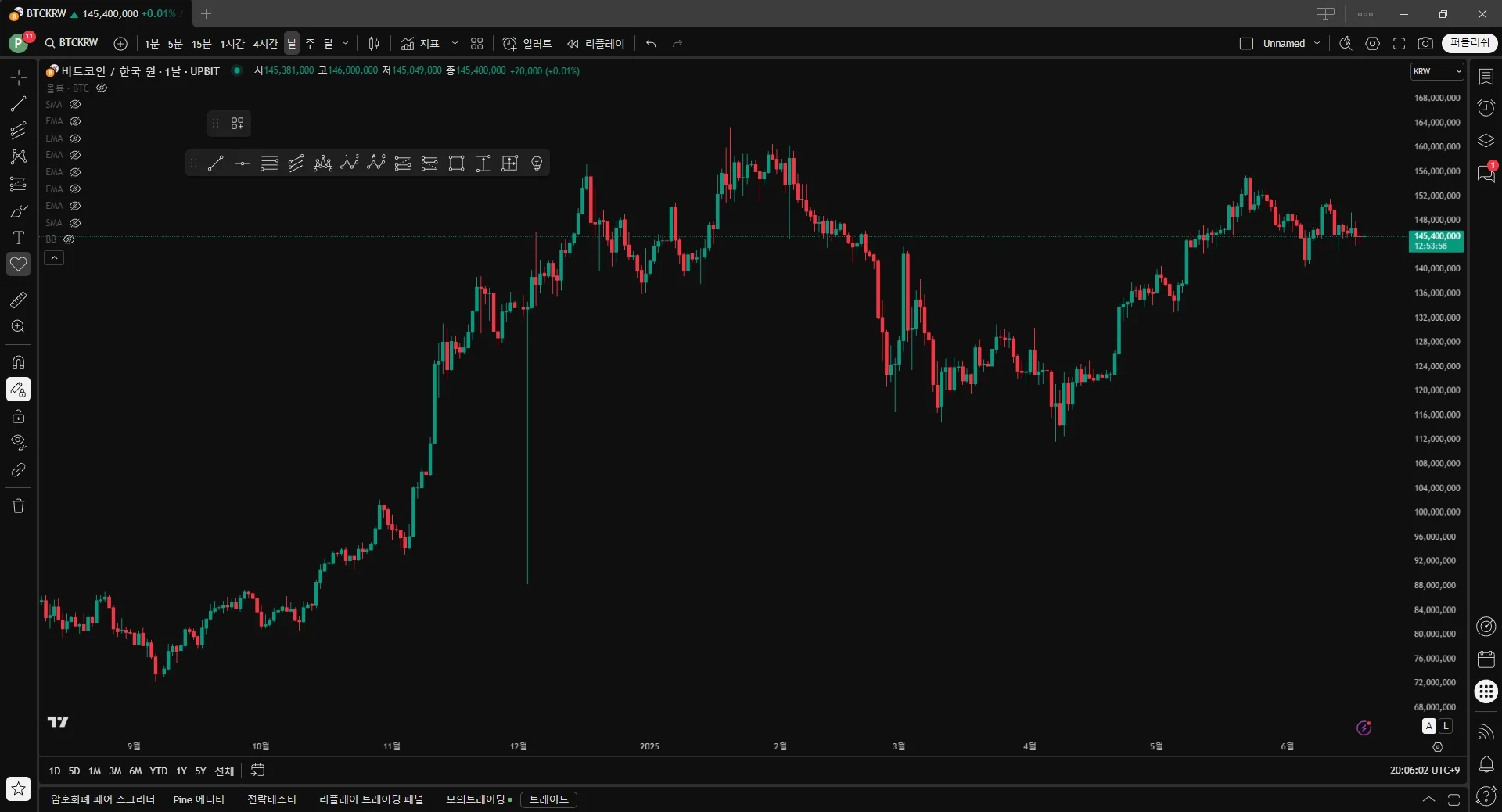This screenshot has width=1502, height=812.
Task: Open the Pine 에디터 tab
Action: pyautogui.click(x=199, y=799)
